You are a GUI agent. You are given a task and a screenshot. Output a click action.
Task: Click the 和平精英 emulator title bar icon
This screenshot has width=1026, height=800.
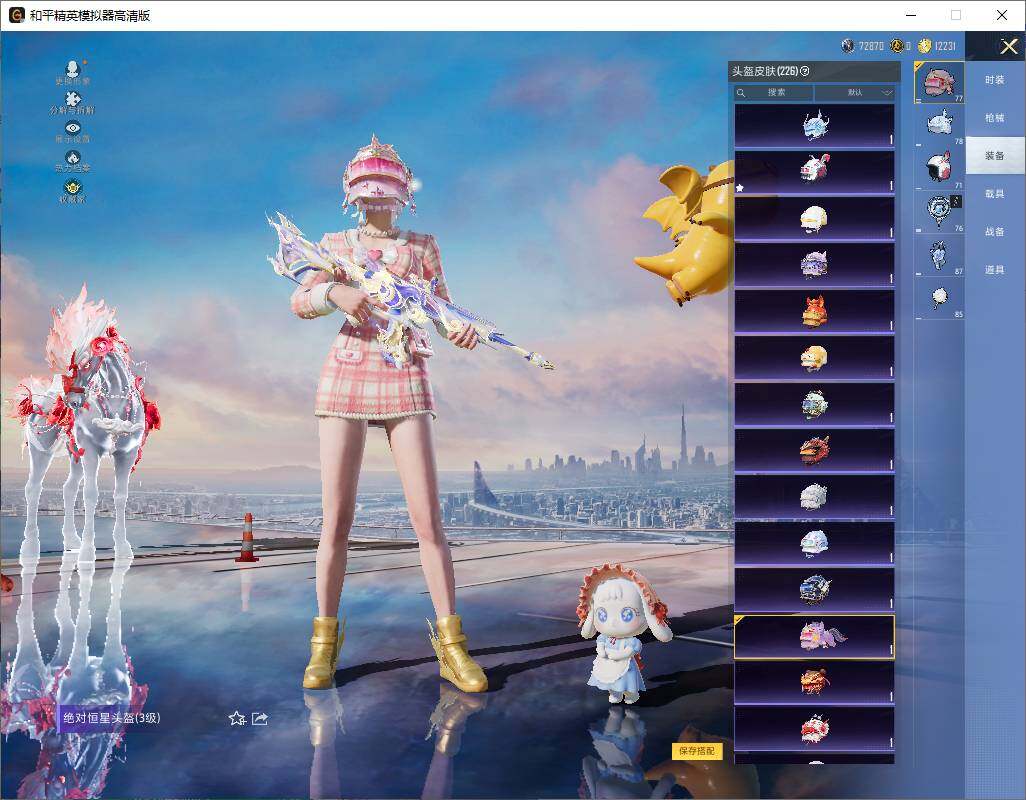pos(17,15)
